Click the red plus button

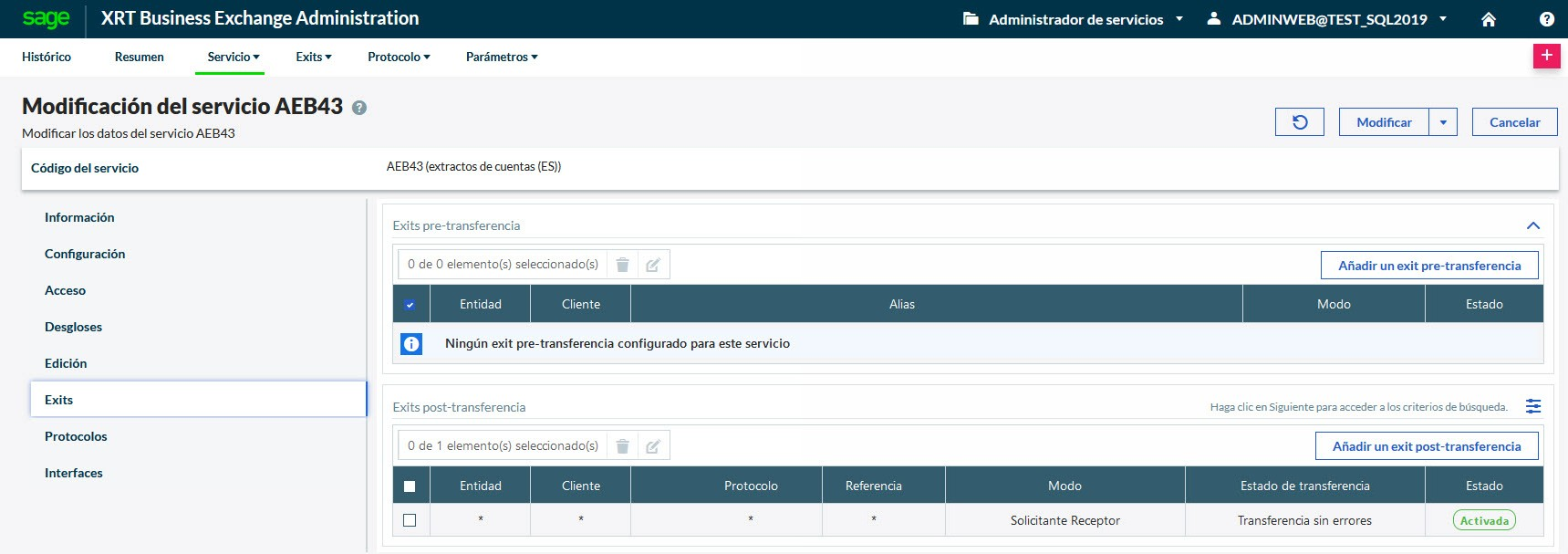pyautogui.click(x=1546, y=56)
